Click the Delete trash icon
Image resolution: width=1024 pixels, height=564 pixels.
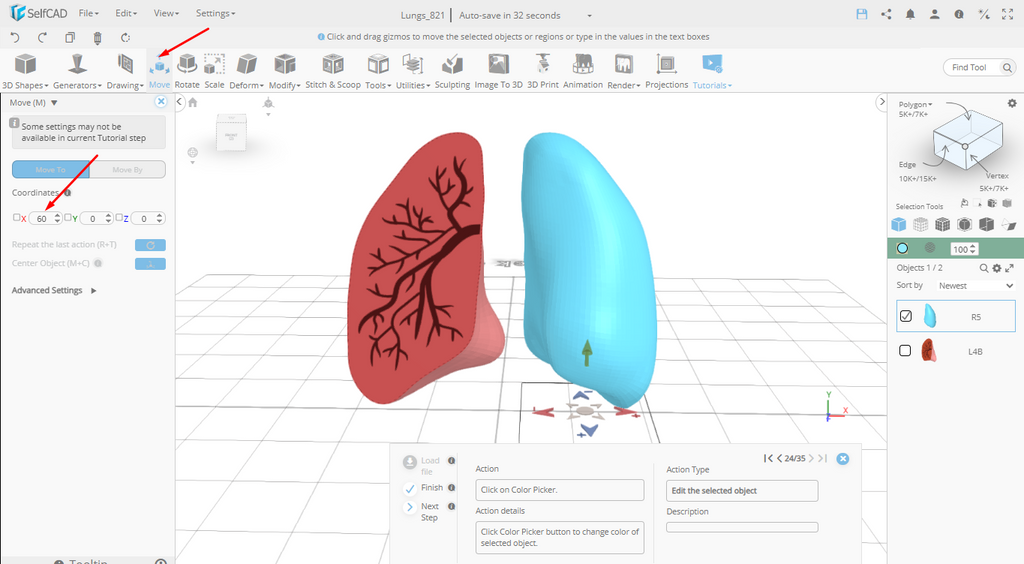[x=97, y=37]
